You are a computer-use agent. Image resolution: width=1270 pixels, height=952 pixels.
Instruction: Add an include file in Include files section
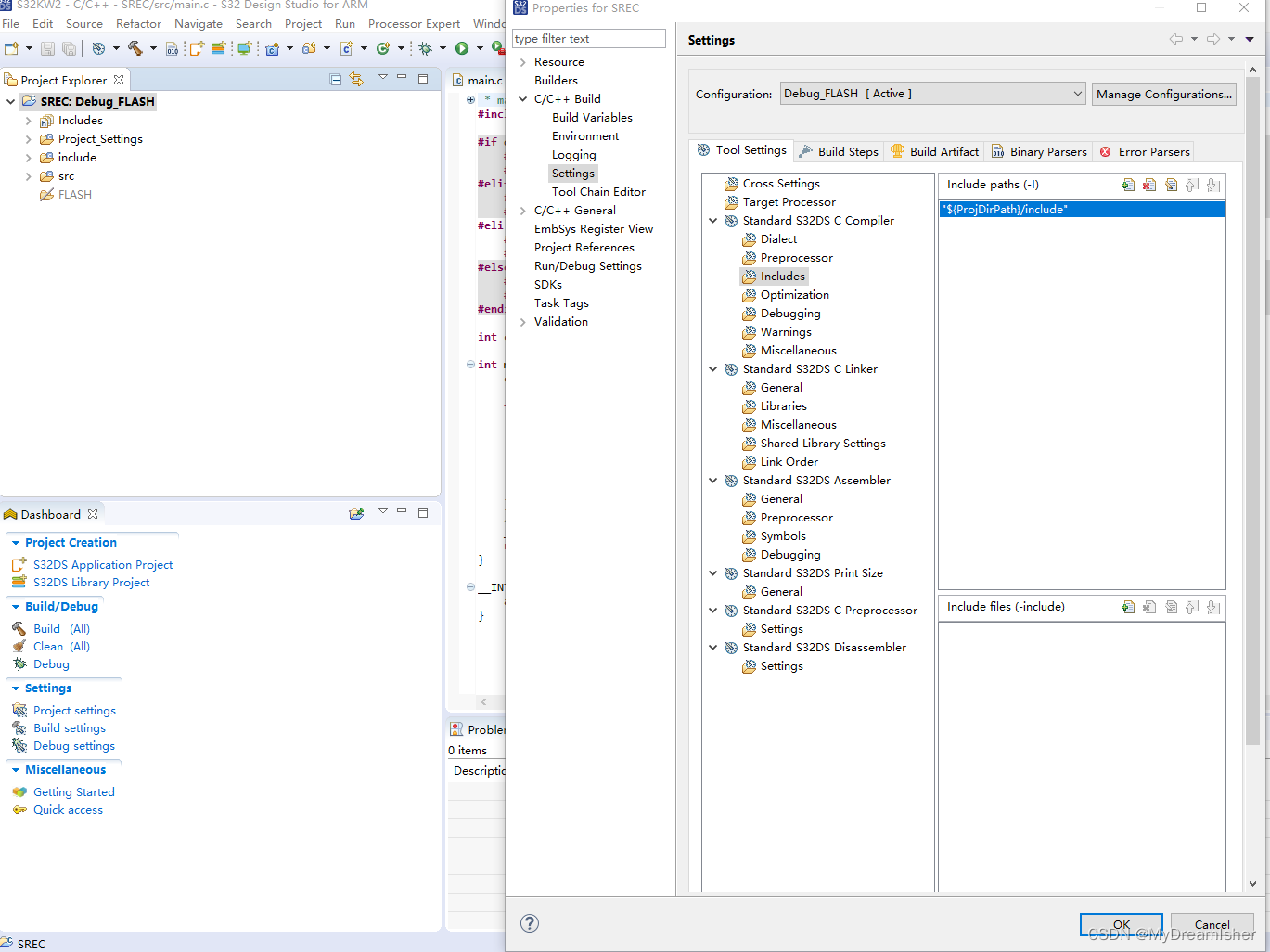coord(1128,607)
